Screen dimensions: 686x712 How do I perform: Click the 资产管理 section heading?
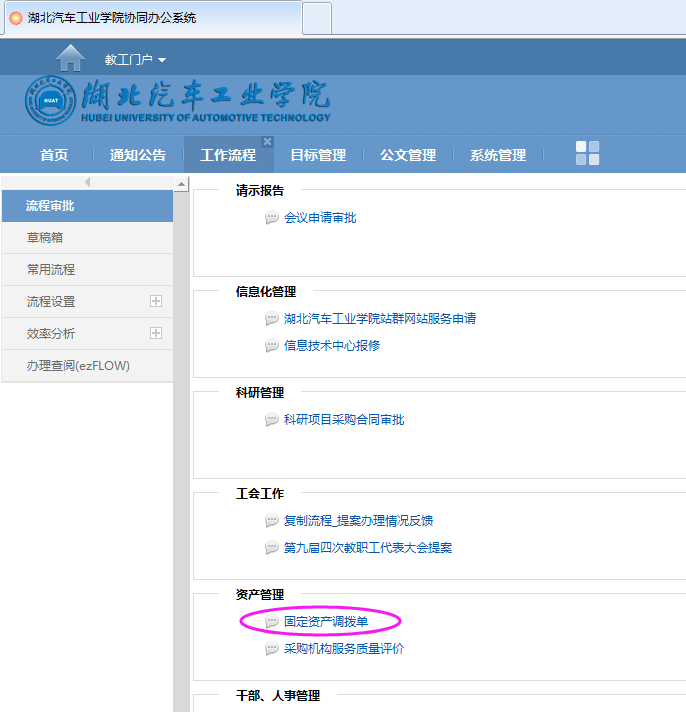pos(260,594)
